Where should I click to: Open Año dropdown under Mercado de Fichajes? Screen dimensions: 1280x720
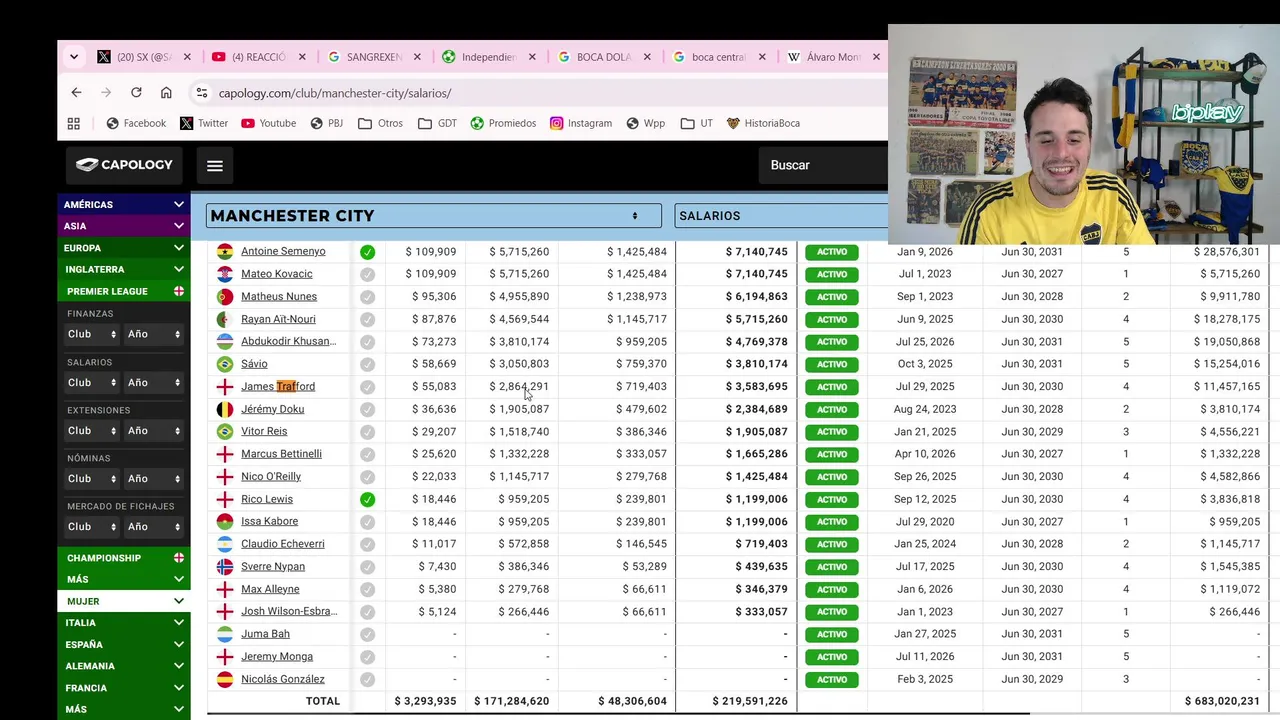[x=153, y=527]
